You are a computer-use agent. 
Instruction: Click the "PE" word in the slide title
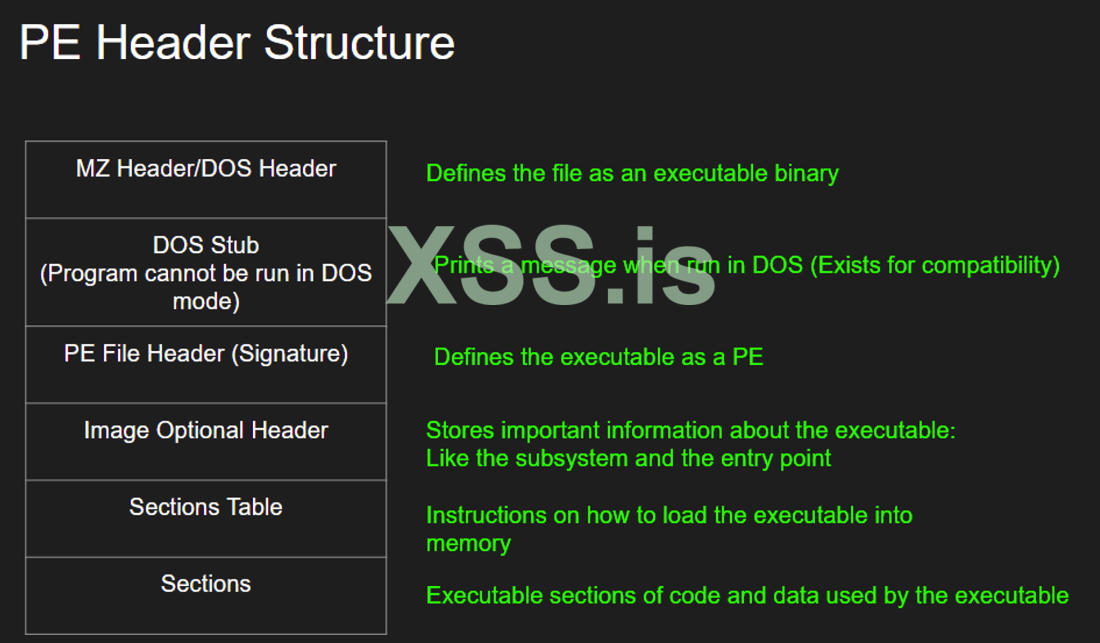50,43
